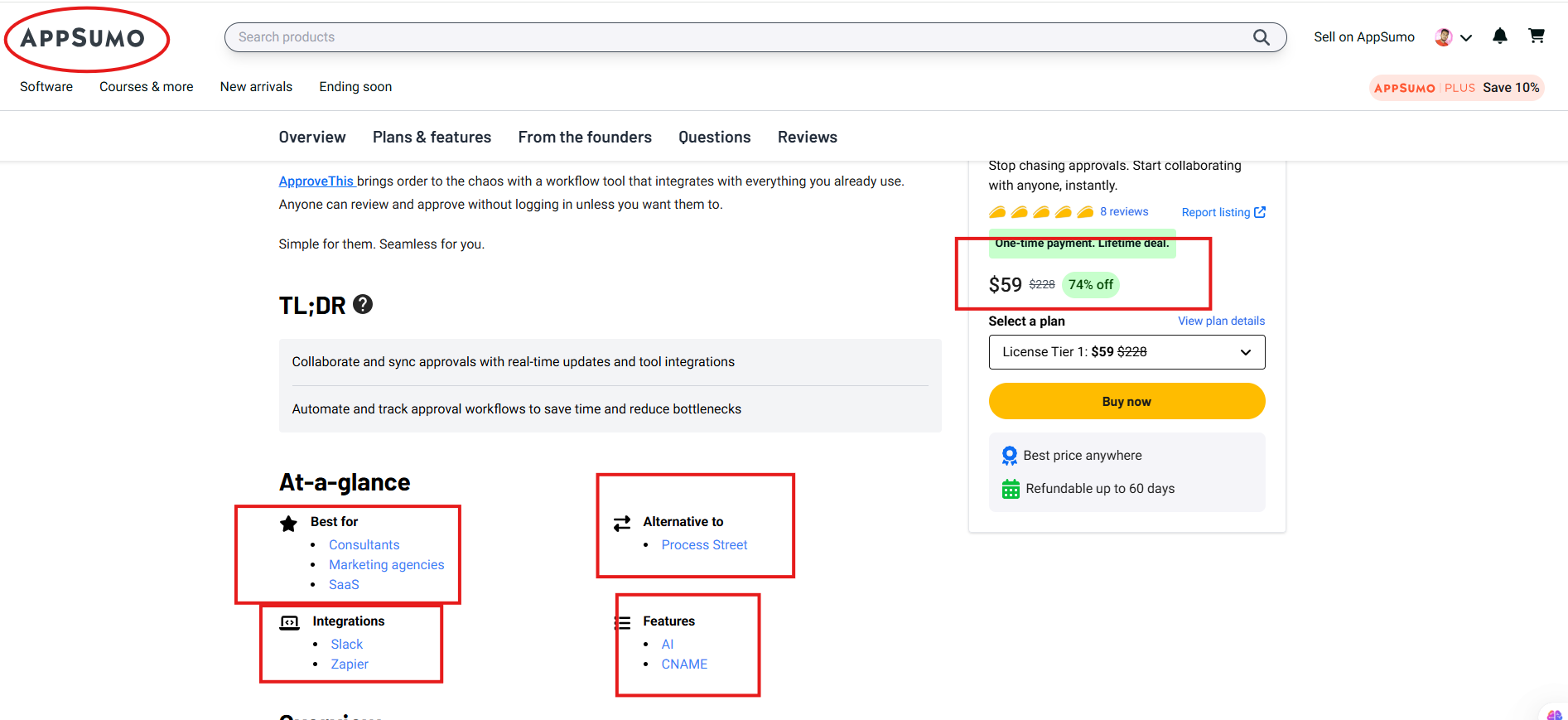Viewport: 1568px width, 720px height.
Task: Open the License Tier plan dropdown
Action: pos(1127,352)
